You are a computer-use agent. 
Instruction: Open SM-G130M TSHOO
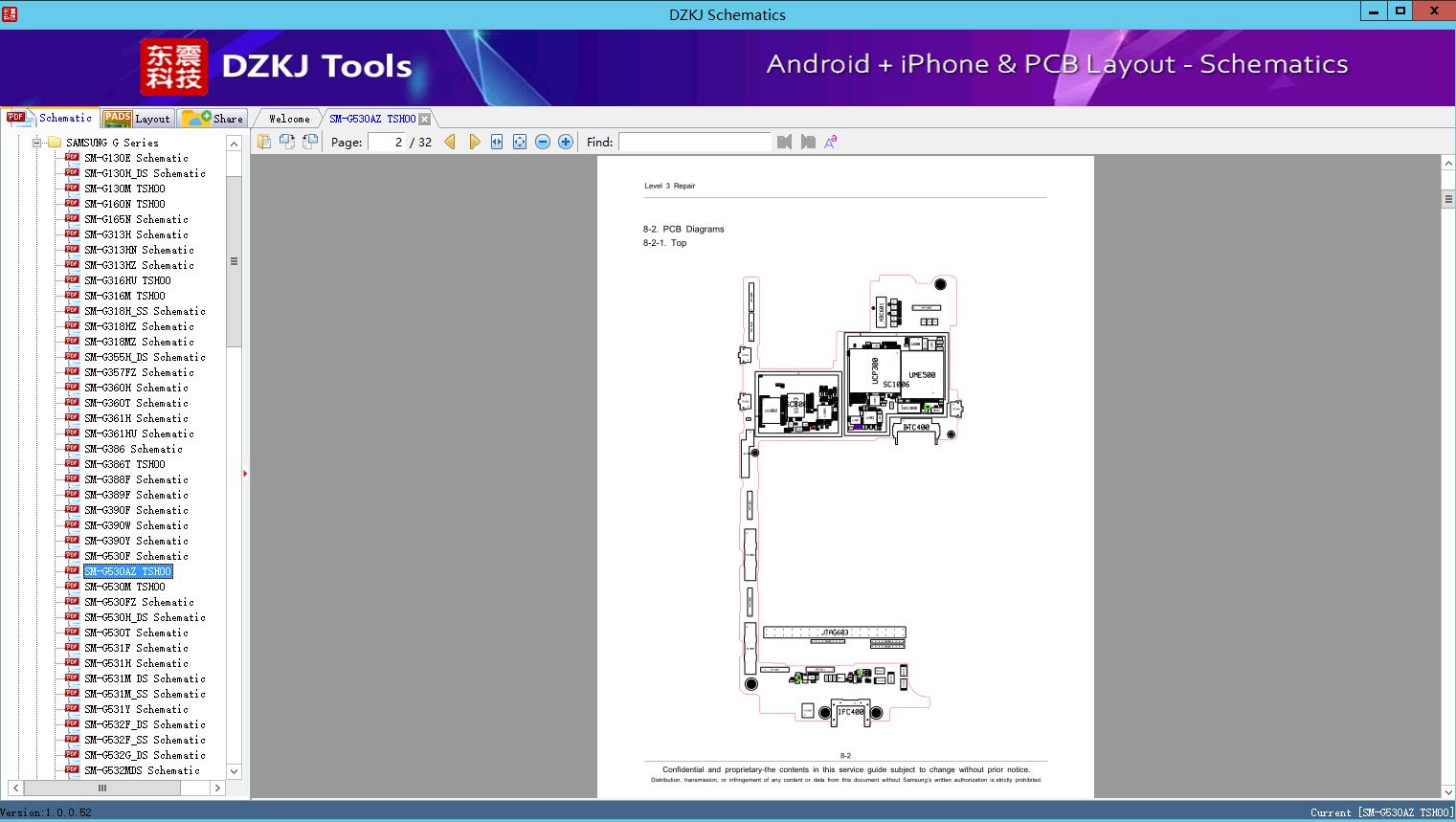[x=124, y=189]
